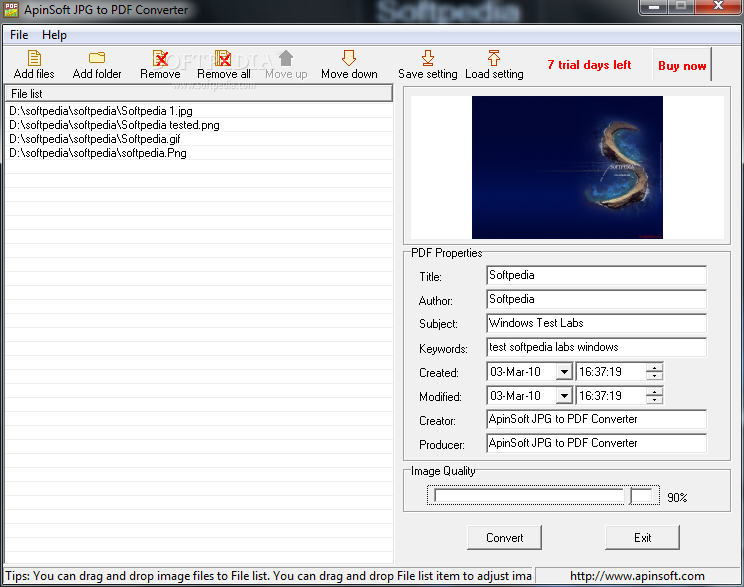Expand the Modified date dropdown
This screenshot has height=587, width=744.
pos(564,395)
